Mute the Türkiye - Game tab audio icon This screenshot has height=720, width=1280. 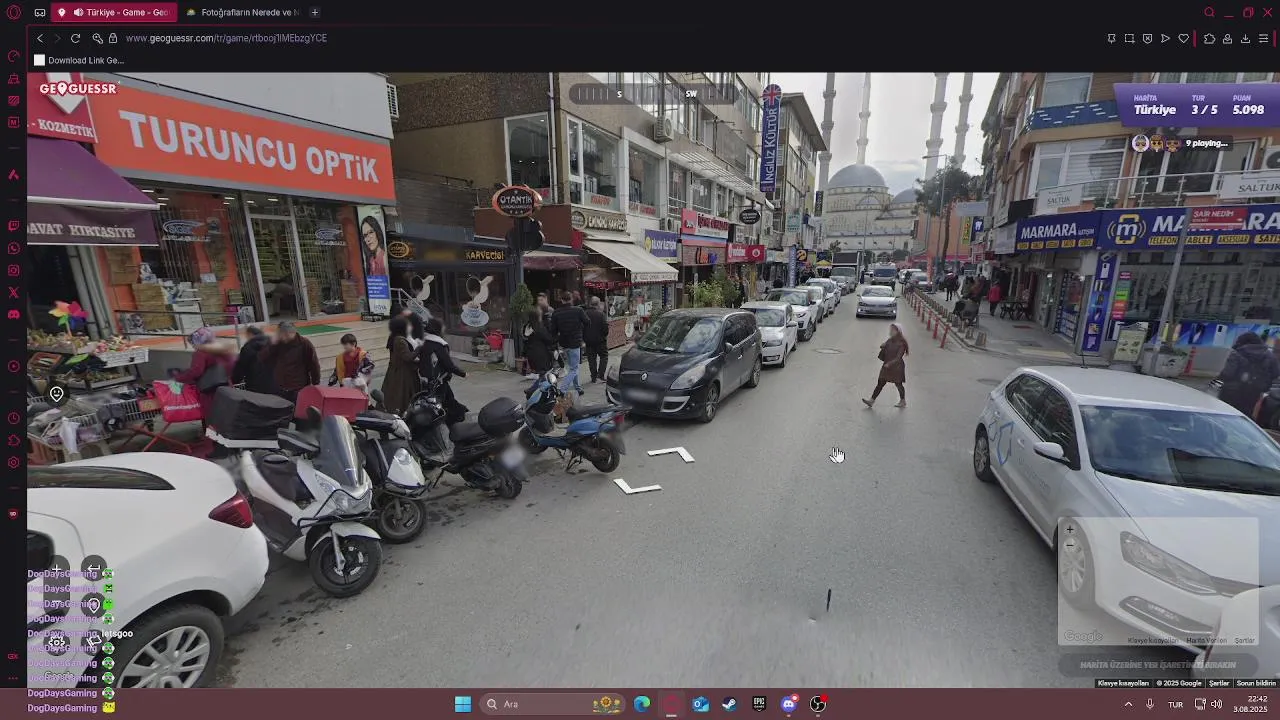coord(78,12)
